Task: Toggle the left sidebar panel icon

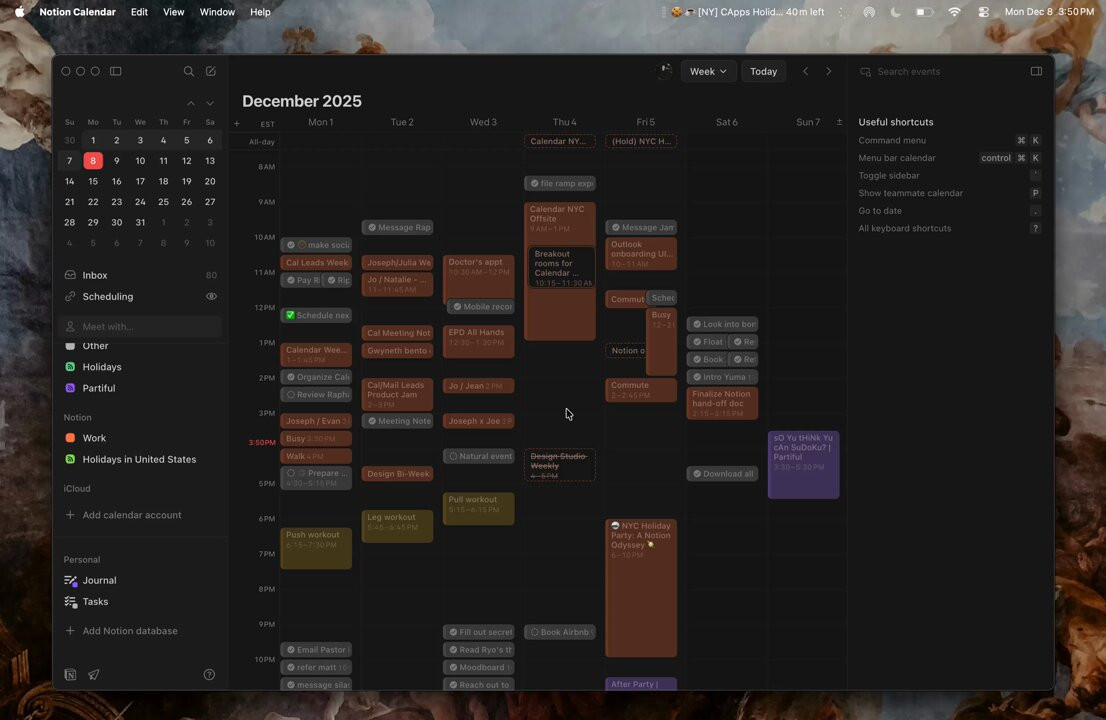Action: tap(116, 71)
